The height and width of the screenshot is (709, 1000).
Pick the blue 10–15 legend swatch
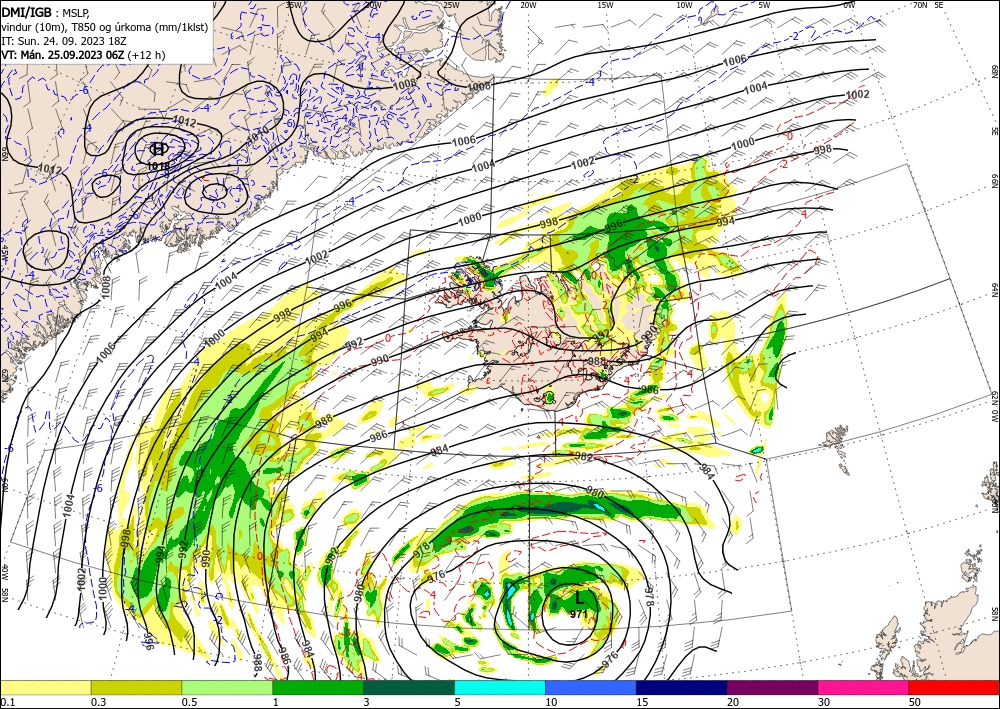tap(591, 687)
